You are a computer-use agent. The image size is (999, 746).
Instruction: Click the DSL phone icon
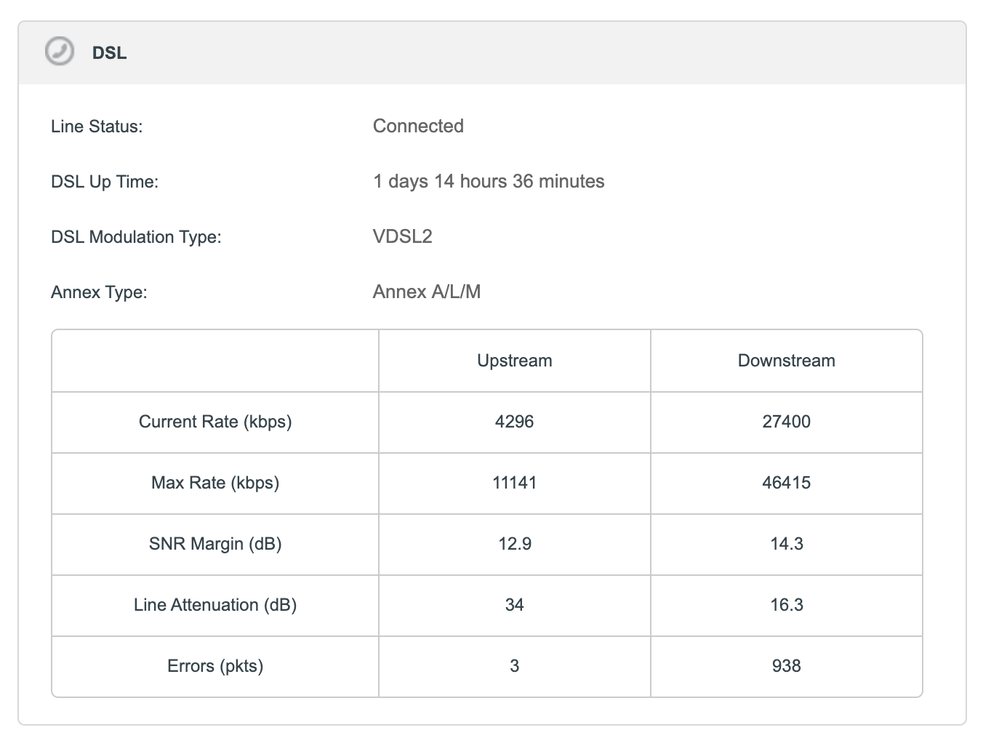tap(59, 53)
